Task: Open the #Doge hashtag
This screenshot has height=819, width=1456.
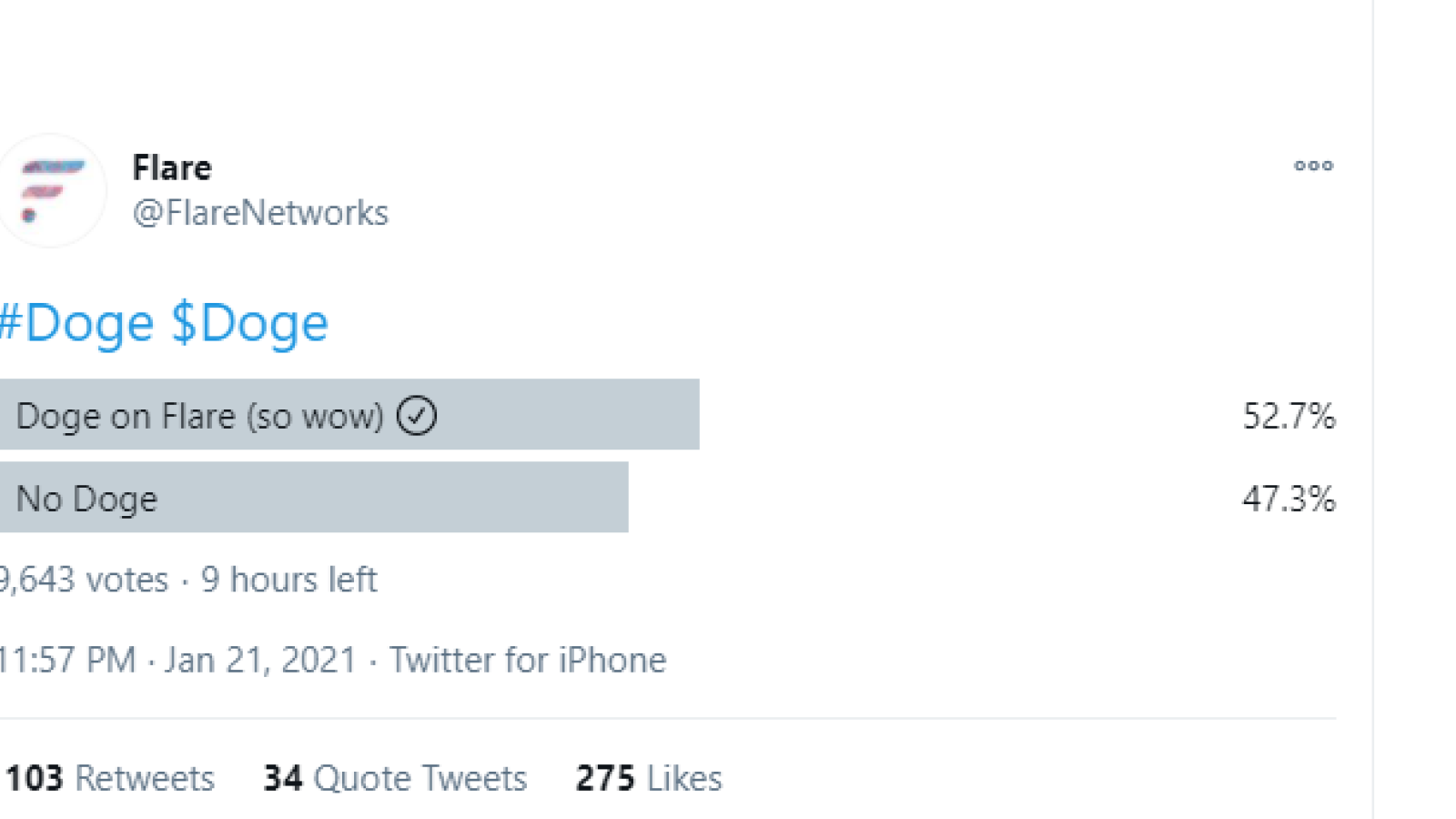Action: (76, 324)
